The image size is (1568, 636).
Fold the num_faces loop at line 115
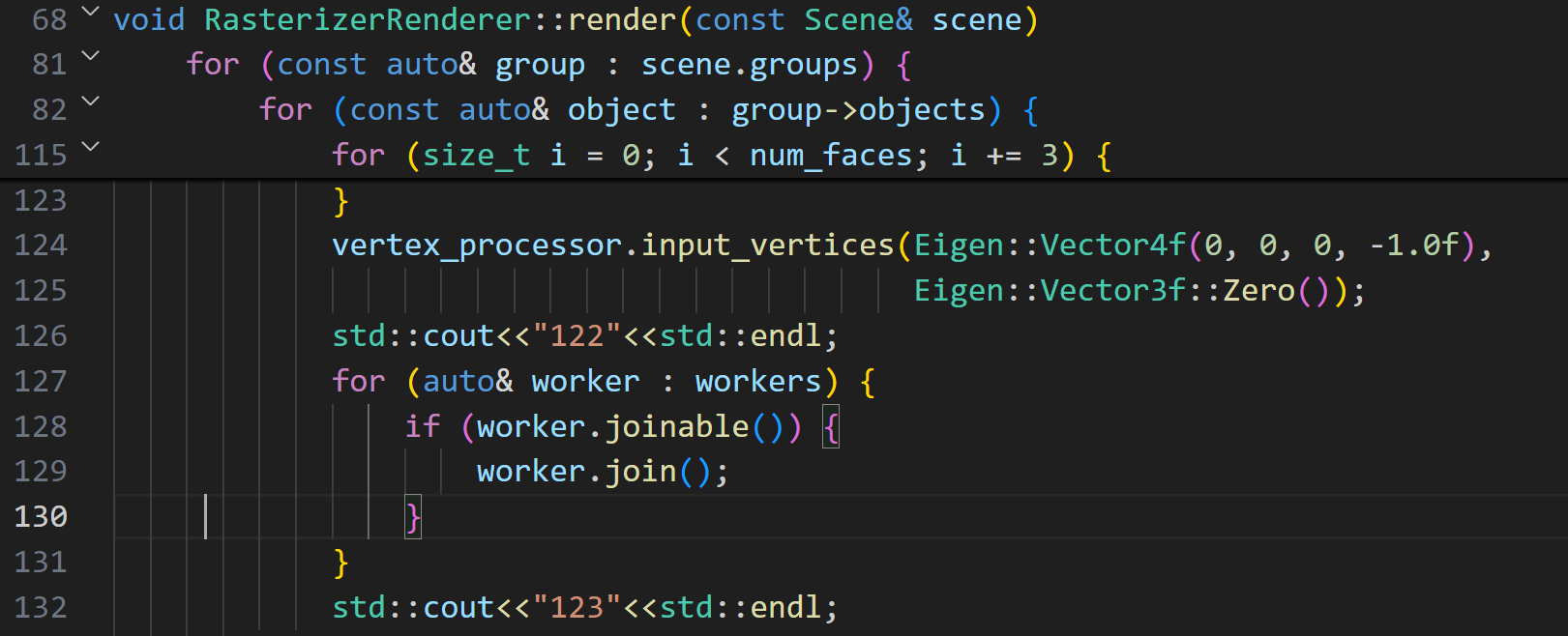coord(90,147)
